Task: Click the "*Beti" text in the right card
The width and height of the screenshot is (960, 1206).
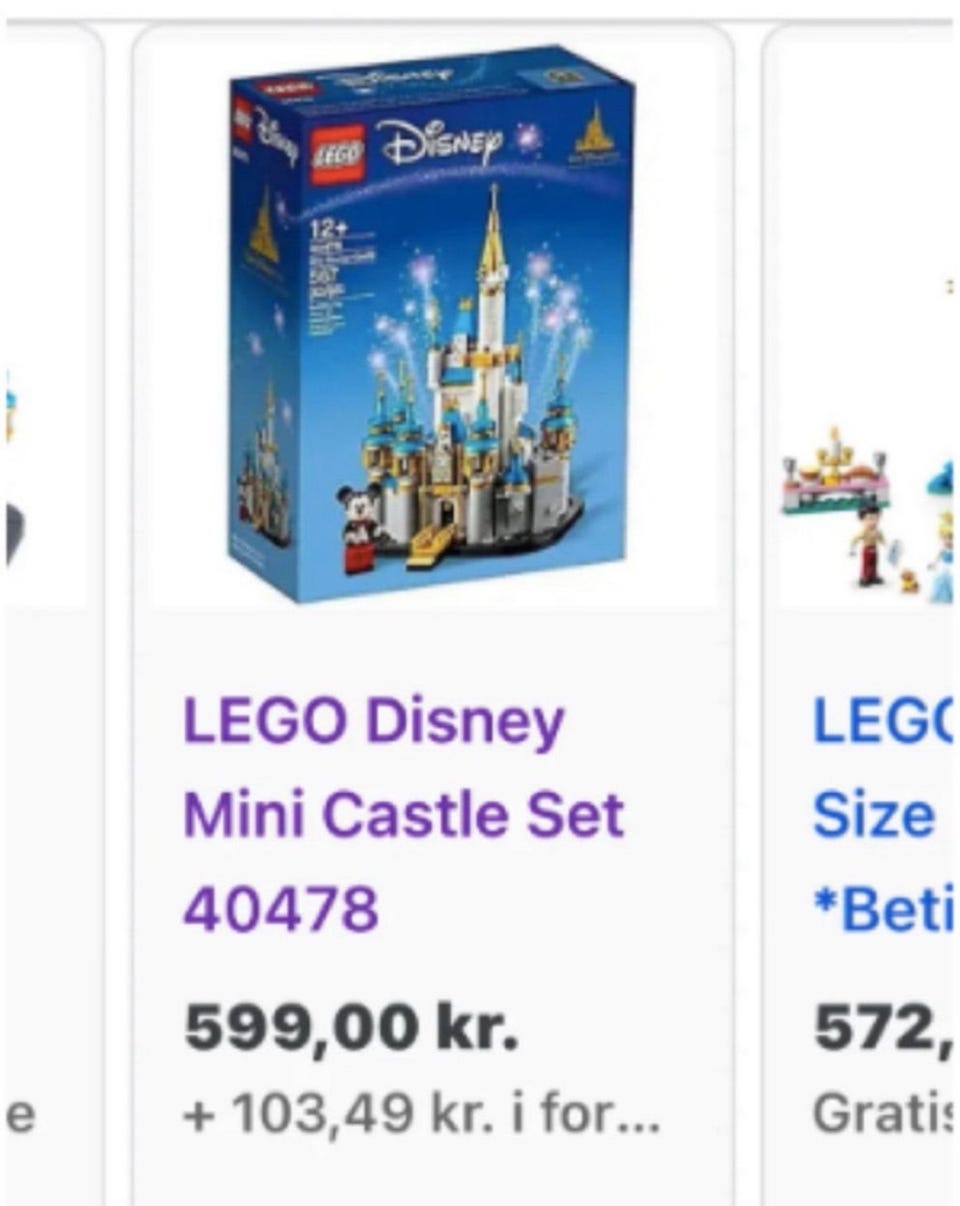Action: pyautogui.click(x=881, y=908)
